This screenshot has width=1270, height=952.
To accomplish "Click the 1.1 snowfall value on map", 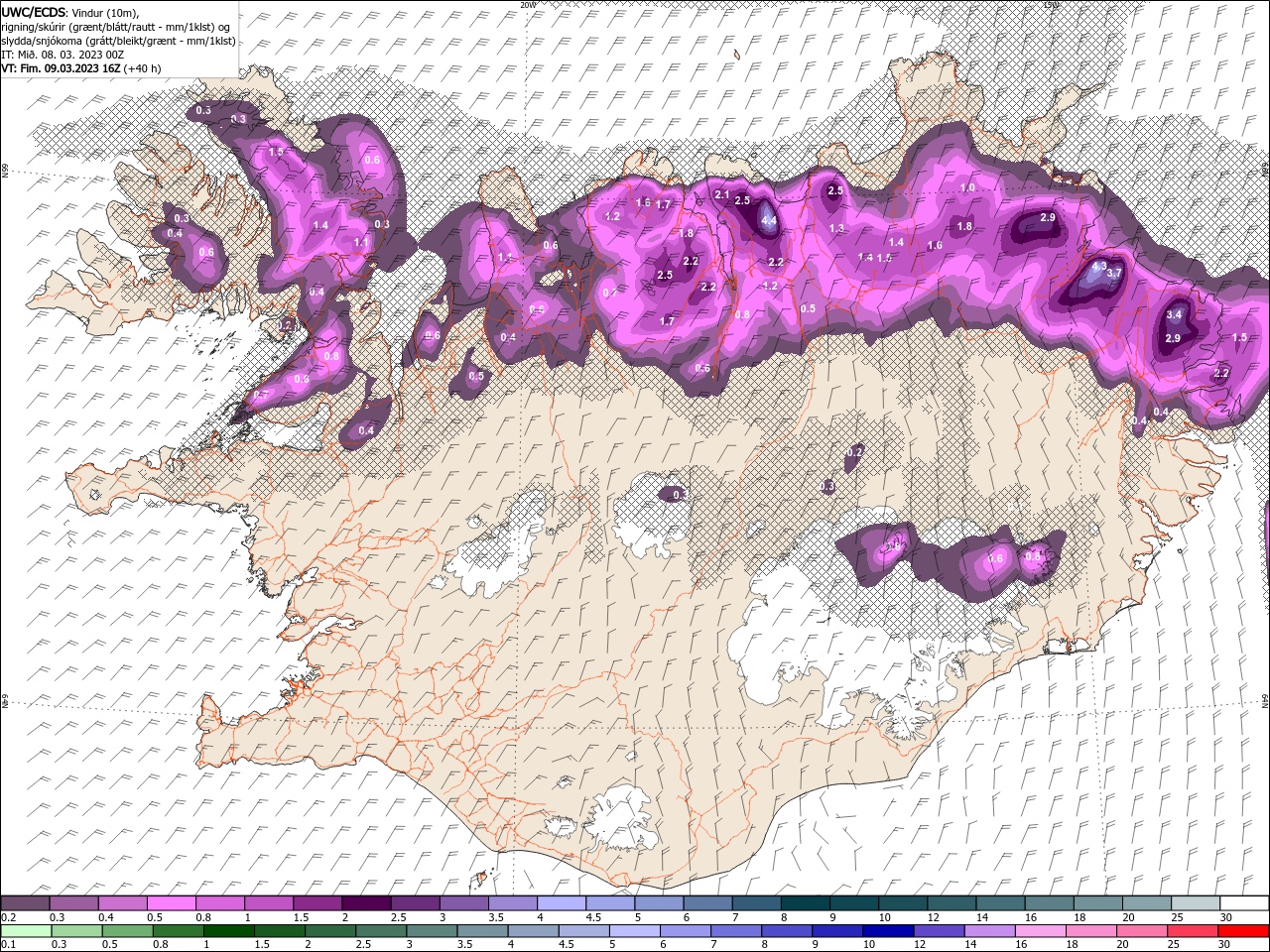I will click(361, 242).
